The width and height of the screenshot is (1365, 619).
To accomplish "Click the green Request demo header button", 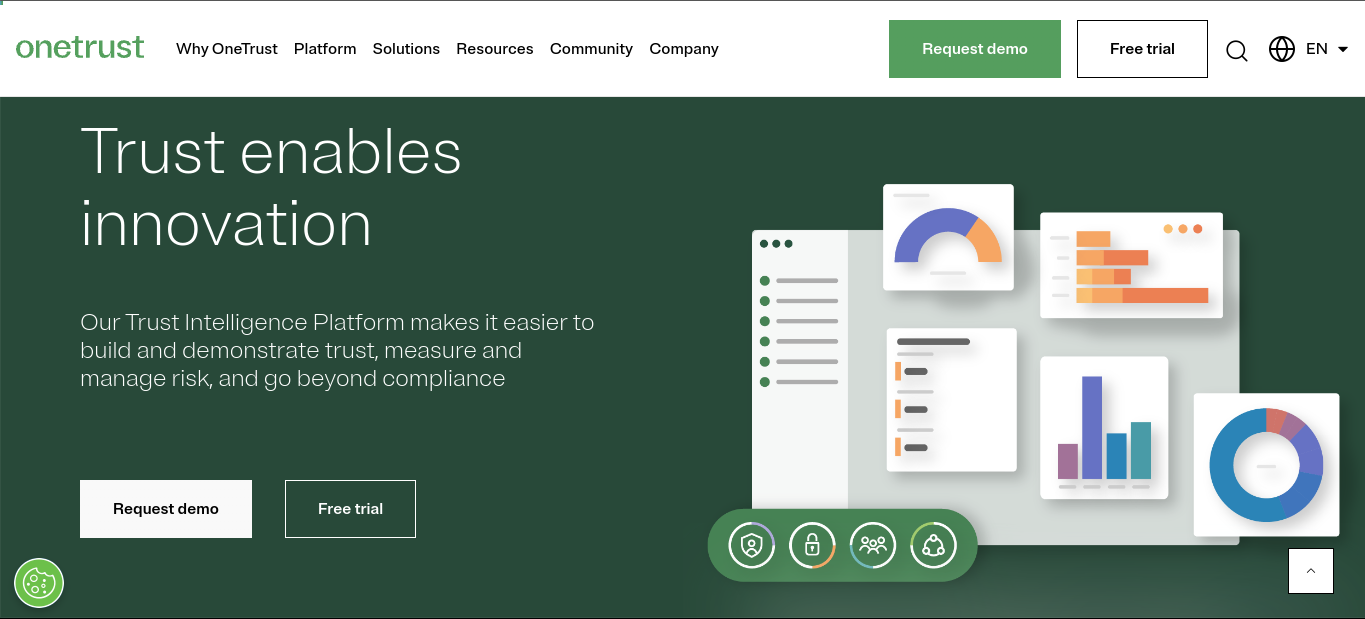I will pos(975,49).
